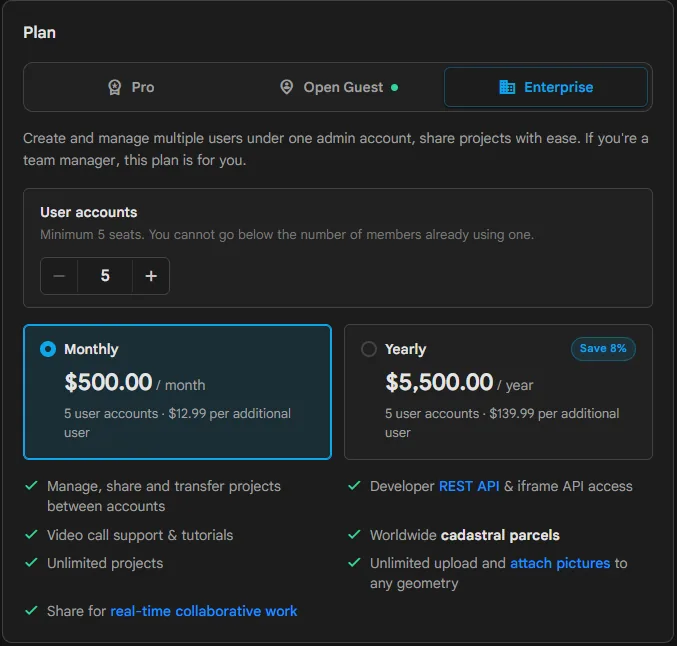Open real-time collaborative work link

[x=204, y=611]
